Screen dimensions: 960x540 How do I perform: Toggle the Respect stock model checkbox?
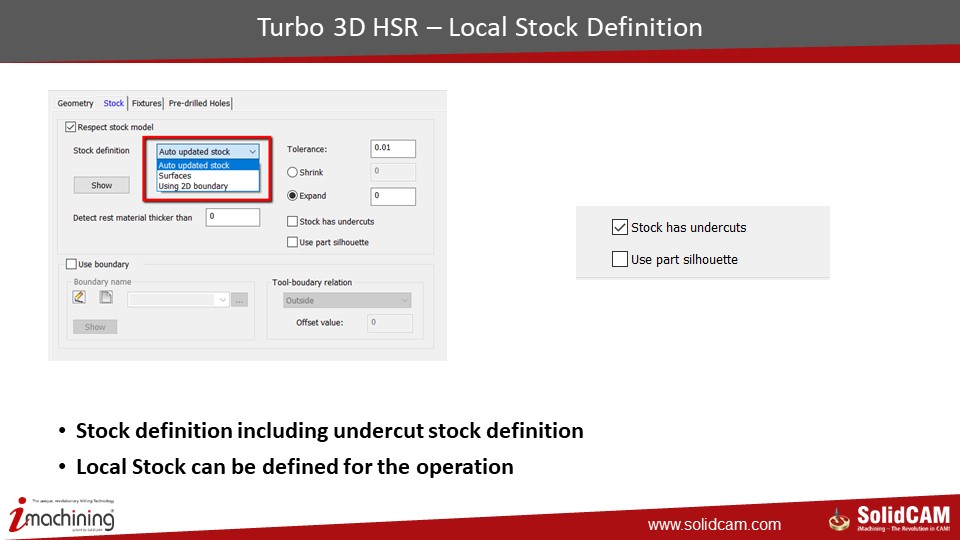[x=71, y=127]
